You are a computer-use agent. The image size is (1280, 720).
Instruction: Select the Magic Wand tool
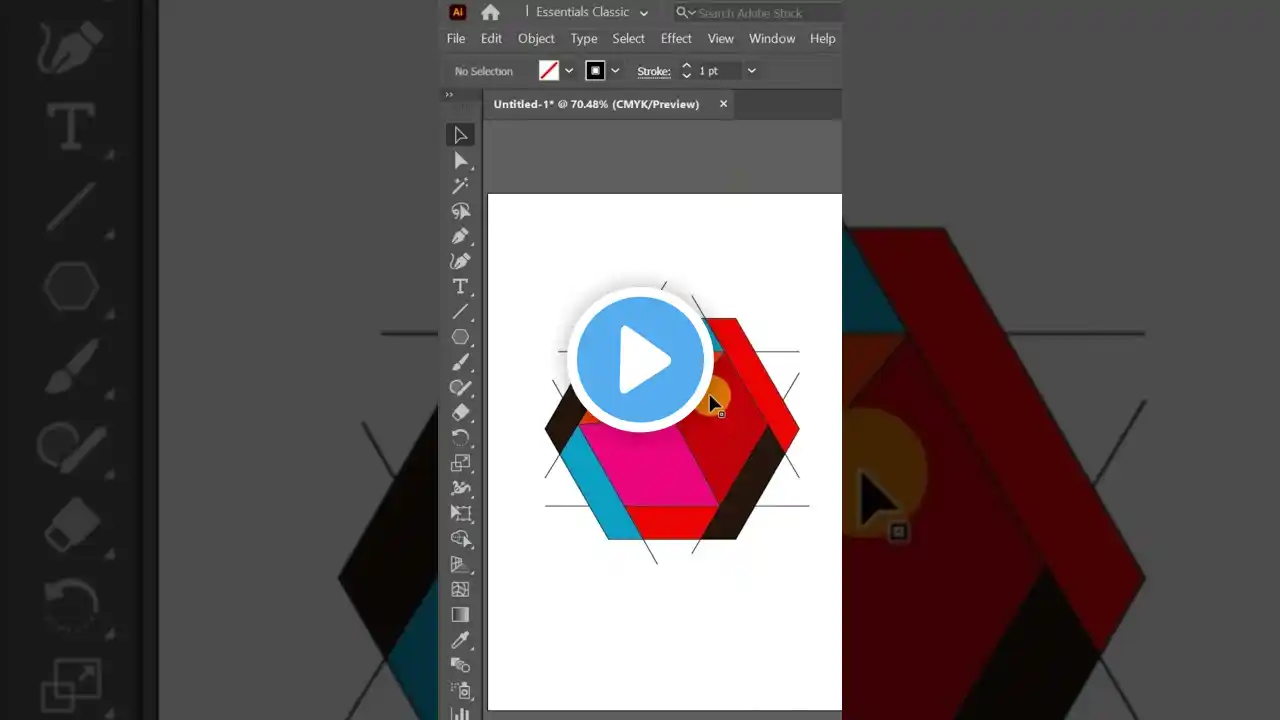[460, 186]
